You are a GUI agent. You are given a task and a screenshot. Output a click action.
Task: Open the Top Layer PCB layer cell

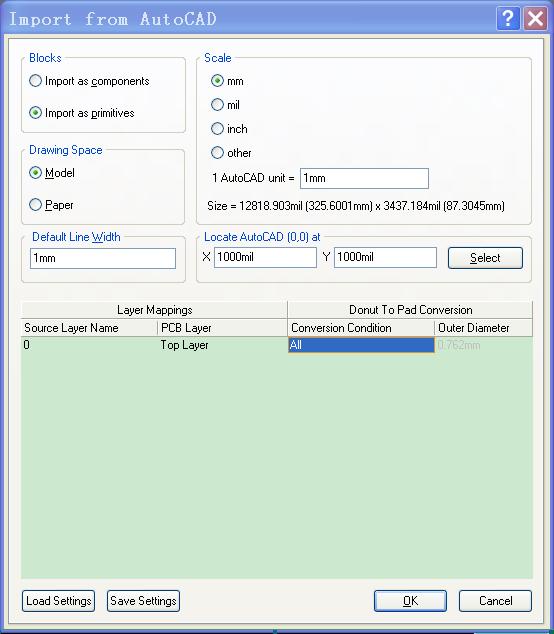222,345
